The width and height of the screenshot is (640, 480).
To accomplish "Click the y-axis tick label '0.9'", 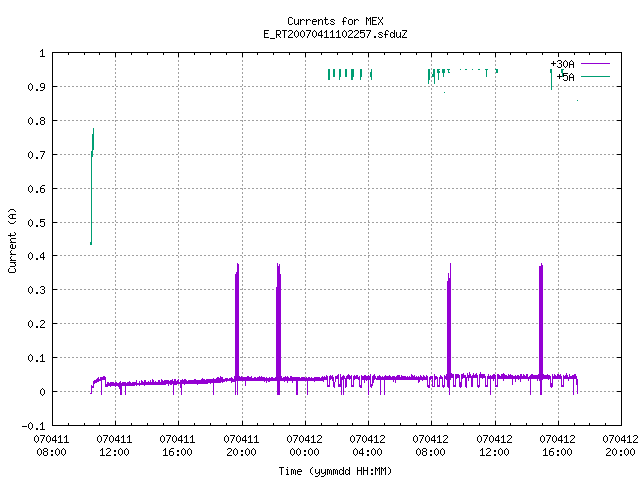I will [36, 87].
